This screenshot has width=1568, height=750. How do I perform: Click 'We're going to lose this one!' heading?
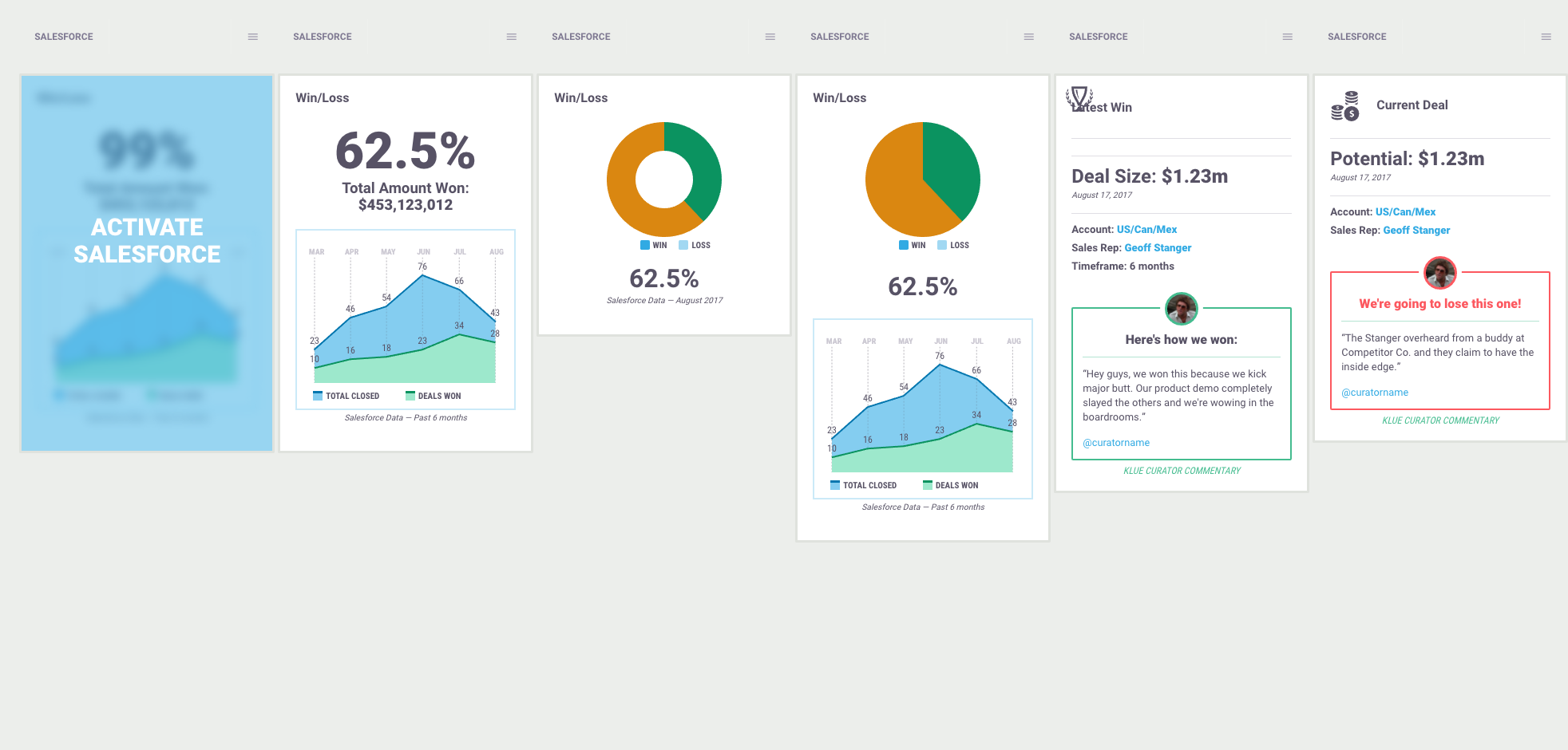click(x=1440, y=304)
